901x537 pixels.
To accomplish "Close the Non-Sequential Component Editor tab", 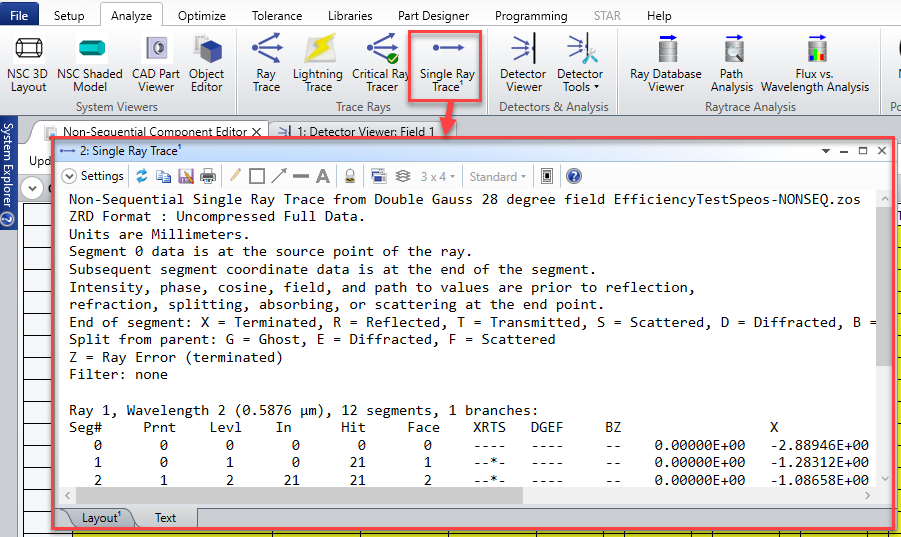I will [257, 132].
